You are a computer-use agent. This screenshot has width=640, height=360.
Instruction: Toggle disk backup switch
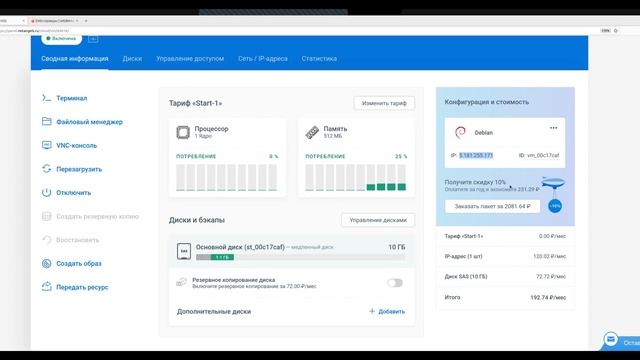[x=395, y=283]
